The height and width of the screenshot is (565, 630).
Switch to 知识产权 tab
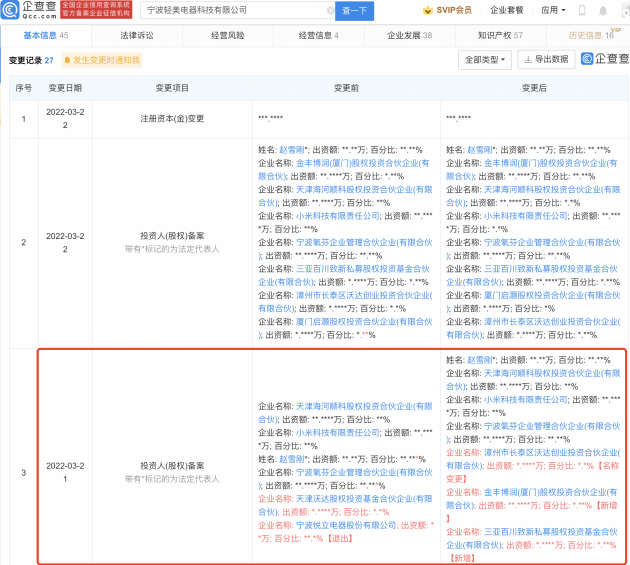click(x=500, y=35)
